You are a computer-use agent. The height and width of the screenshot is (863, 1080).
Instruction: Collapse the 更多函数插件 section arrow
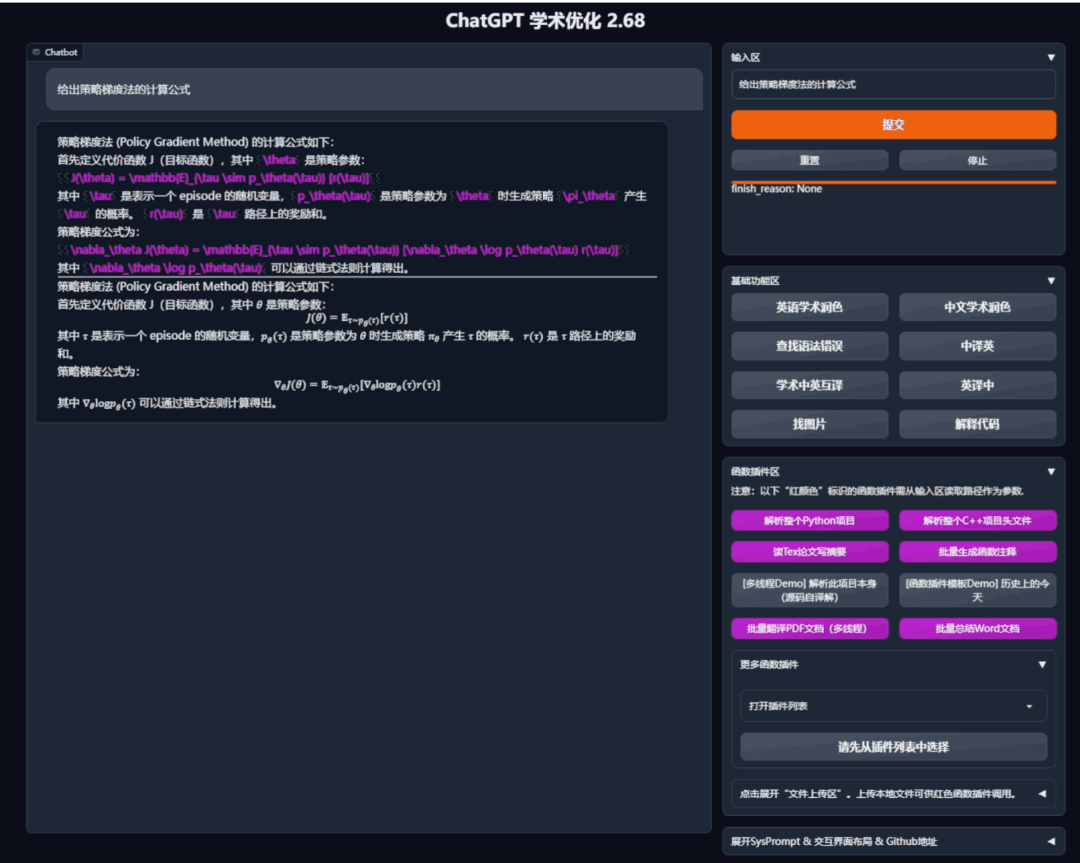1042,665
